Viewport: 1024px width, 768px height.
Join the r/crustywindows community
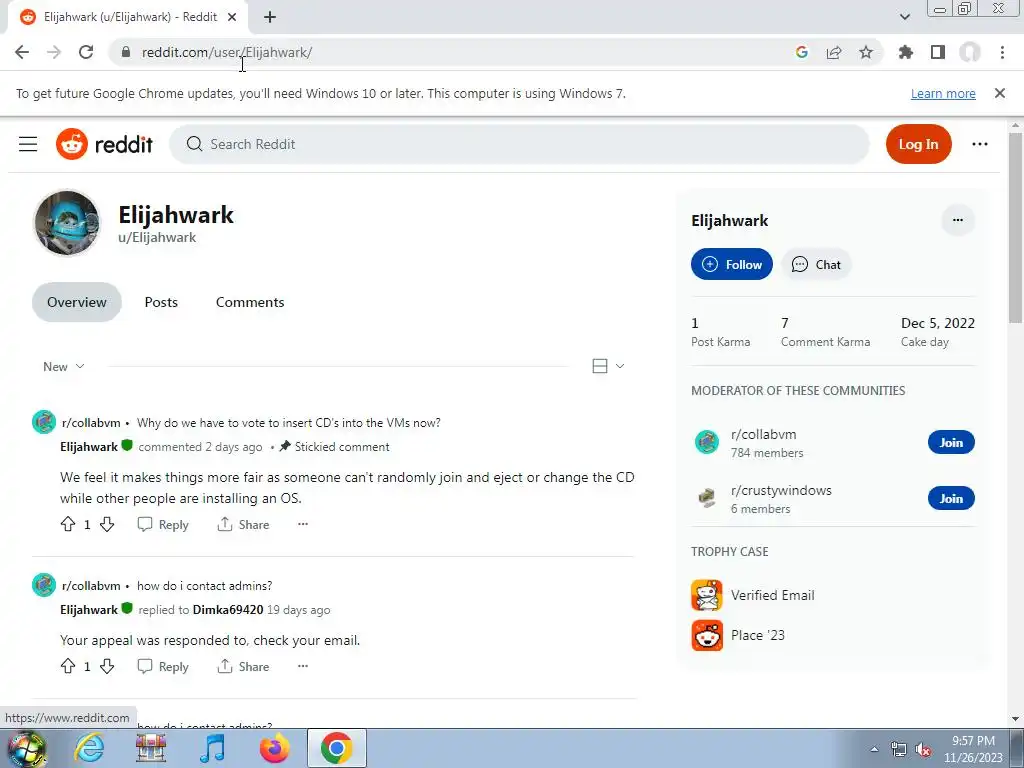(951, 498)
